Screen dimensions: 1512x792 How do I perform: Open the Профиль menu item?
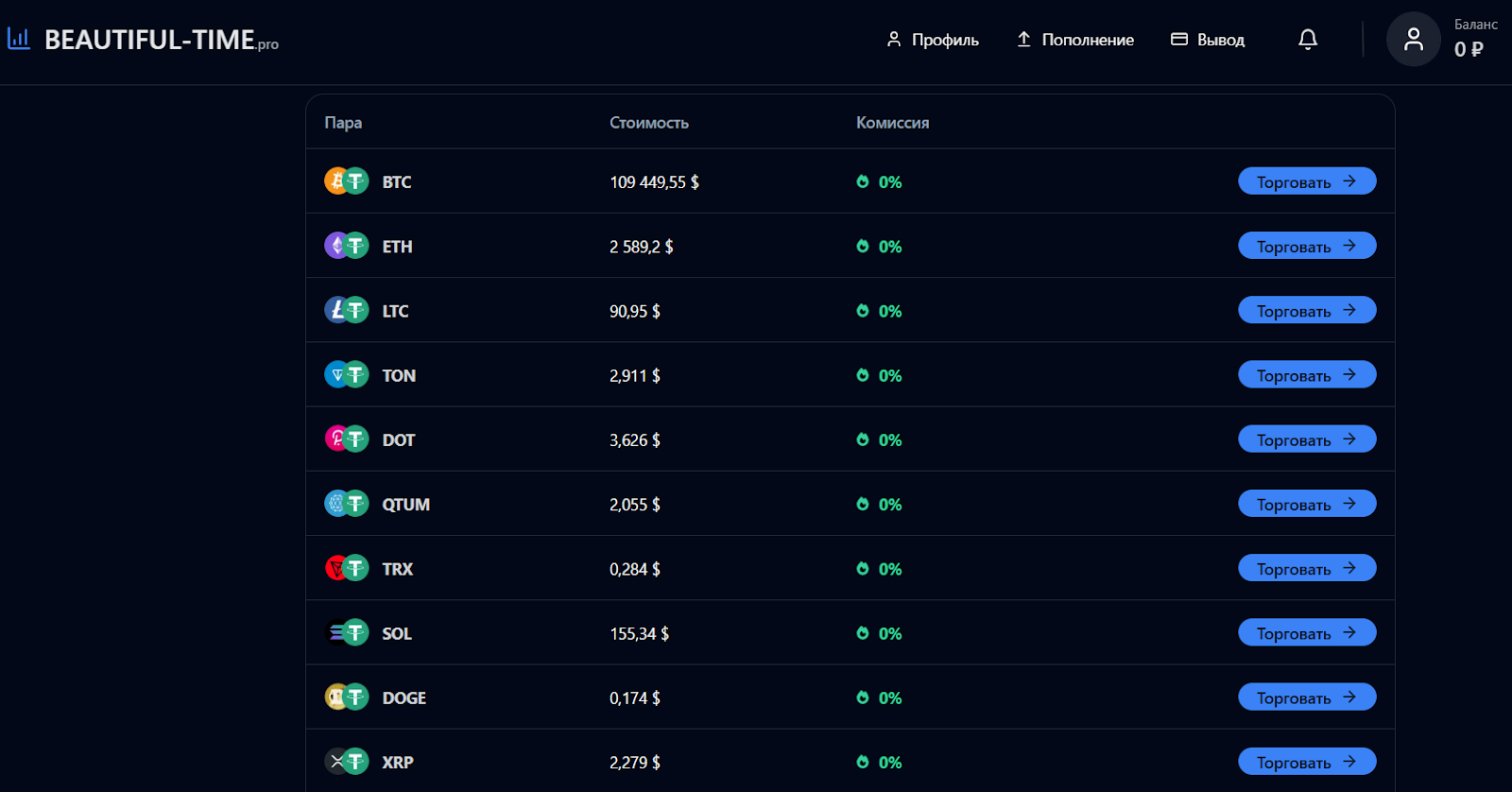click(932, 40)
